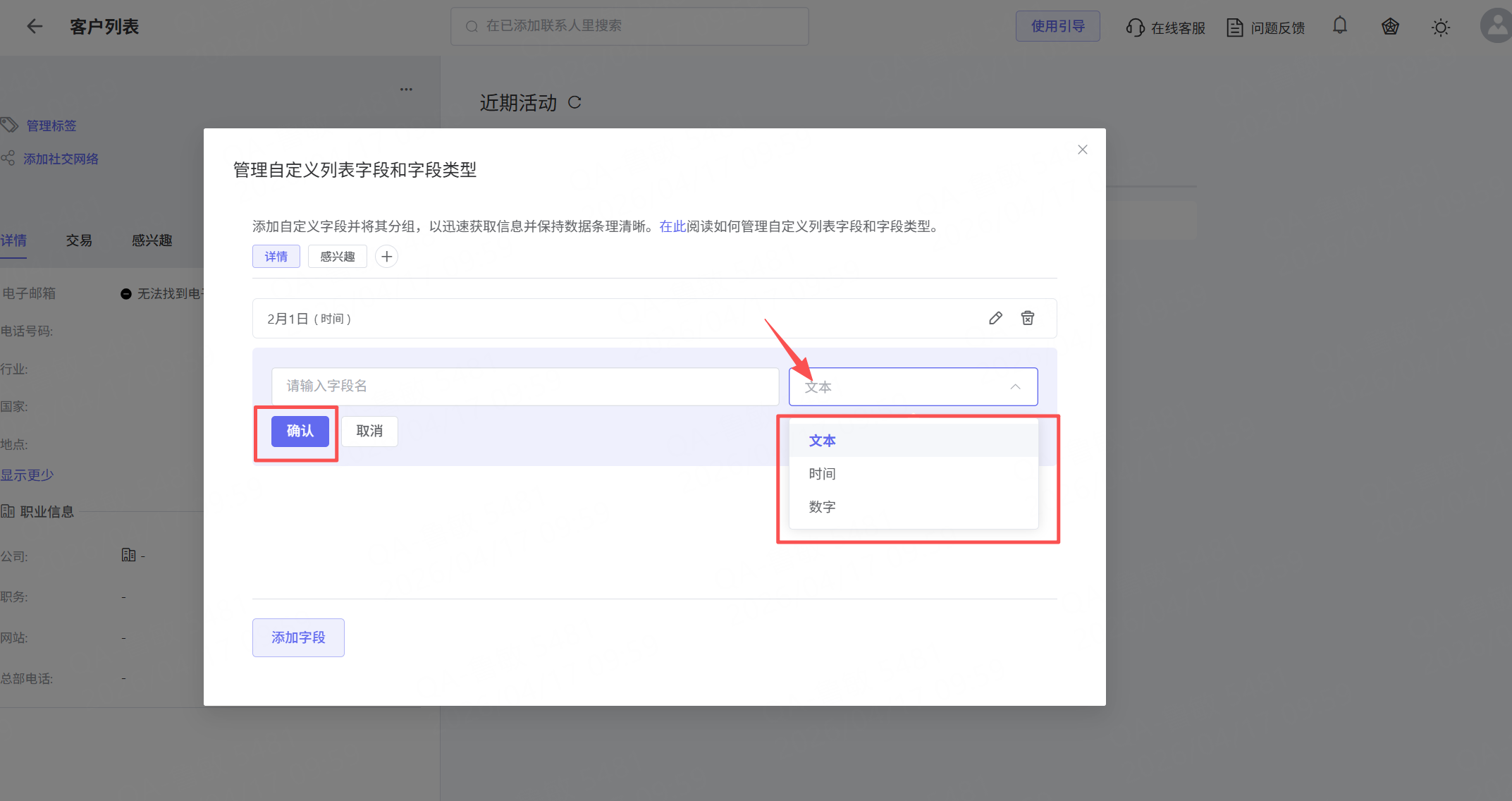
Task: Collapse the 文本 field type dropdown
Action: click(x=1015, y=386)
